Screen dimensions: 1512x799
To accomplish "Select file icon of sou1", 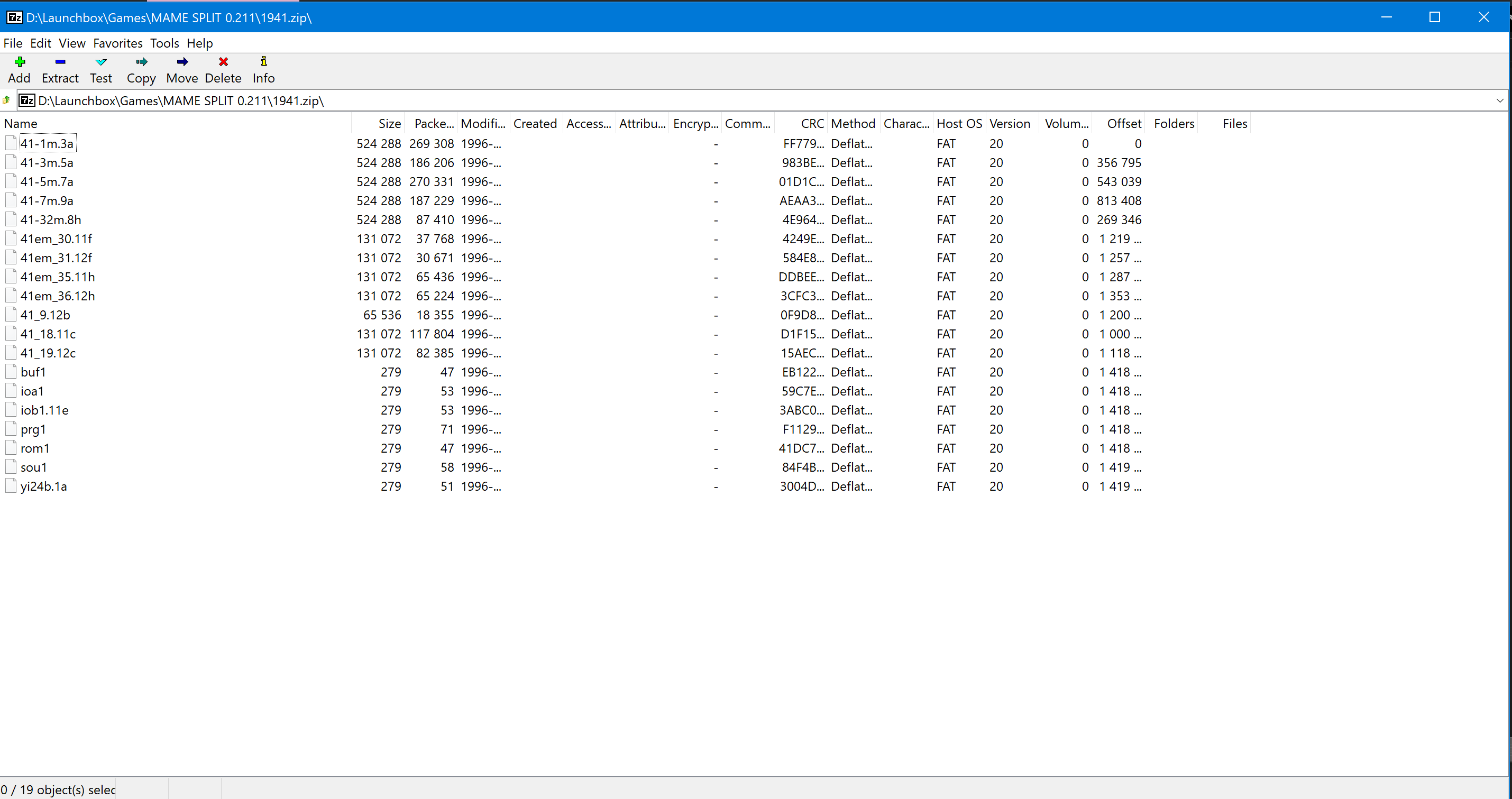I will (x=11, y=467).
